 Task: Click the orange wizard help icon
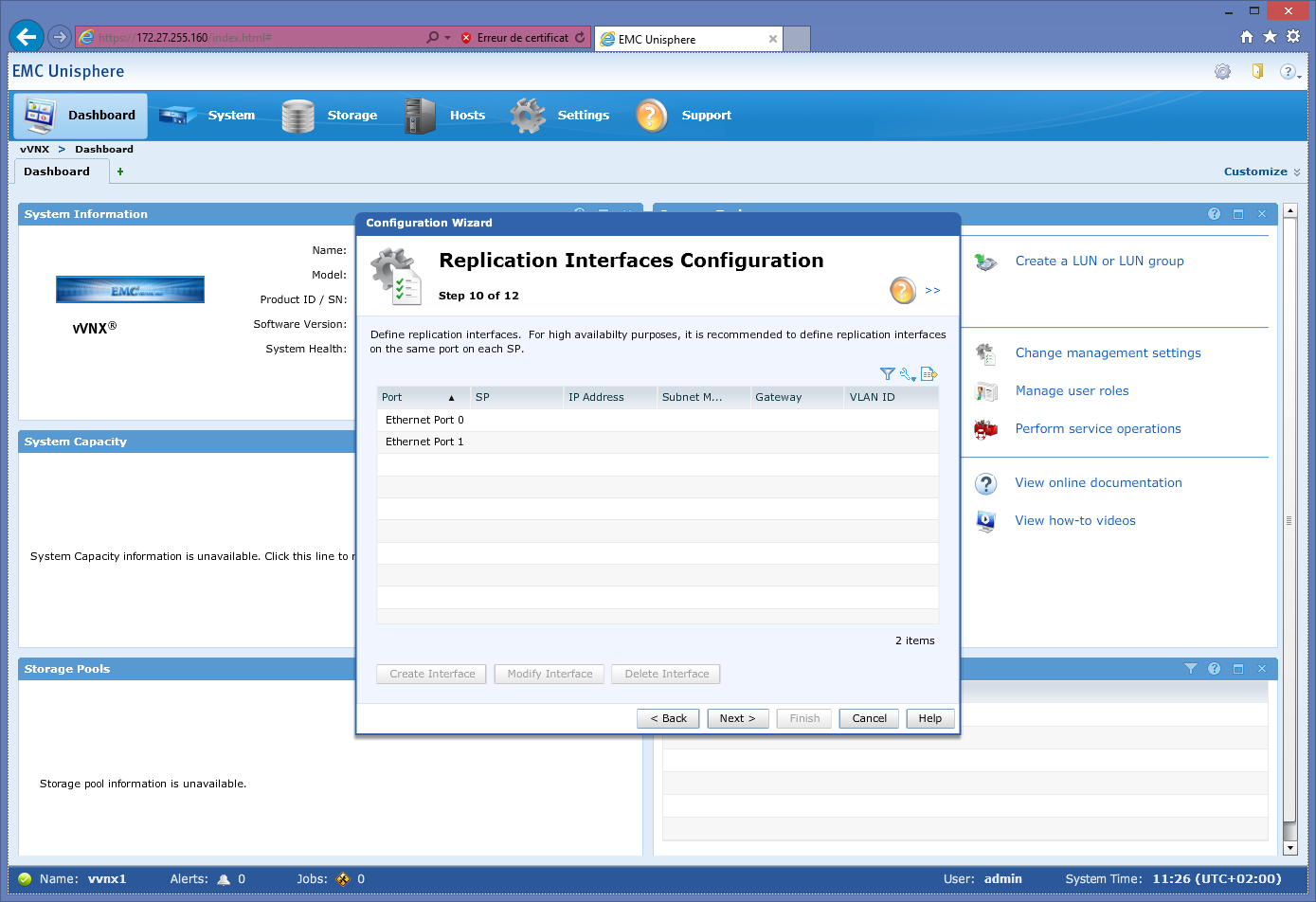click(x=903, y=290)
